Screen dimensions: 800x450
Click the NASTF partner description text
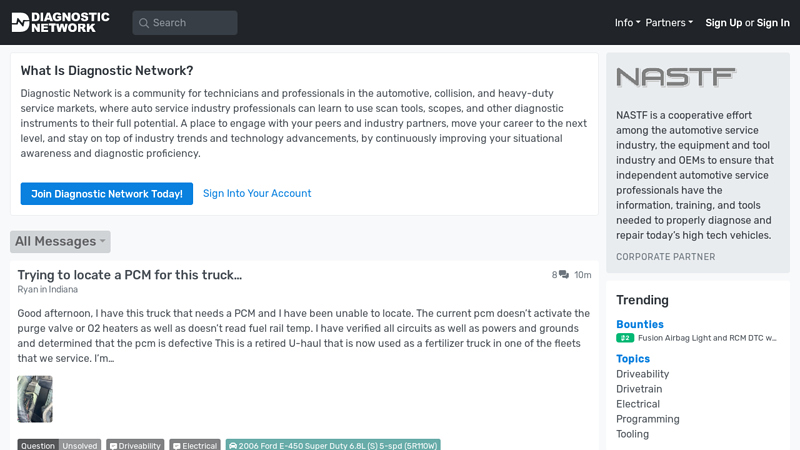(x=694, y=175)
